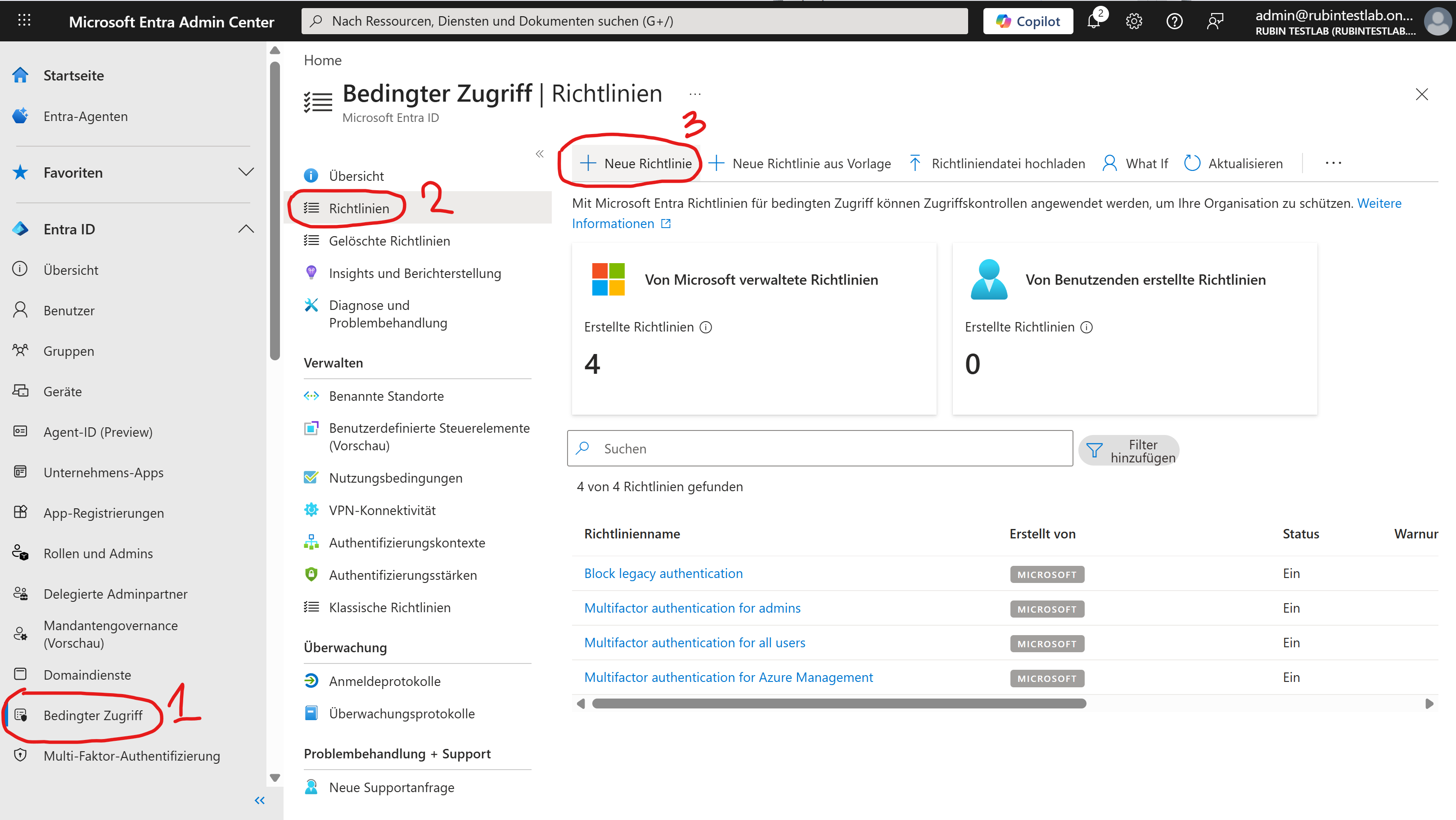Click the Aktualisieren refresh icon
The image size is (1456, 820).
(x=1192, y=163)
